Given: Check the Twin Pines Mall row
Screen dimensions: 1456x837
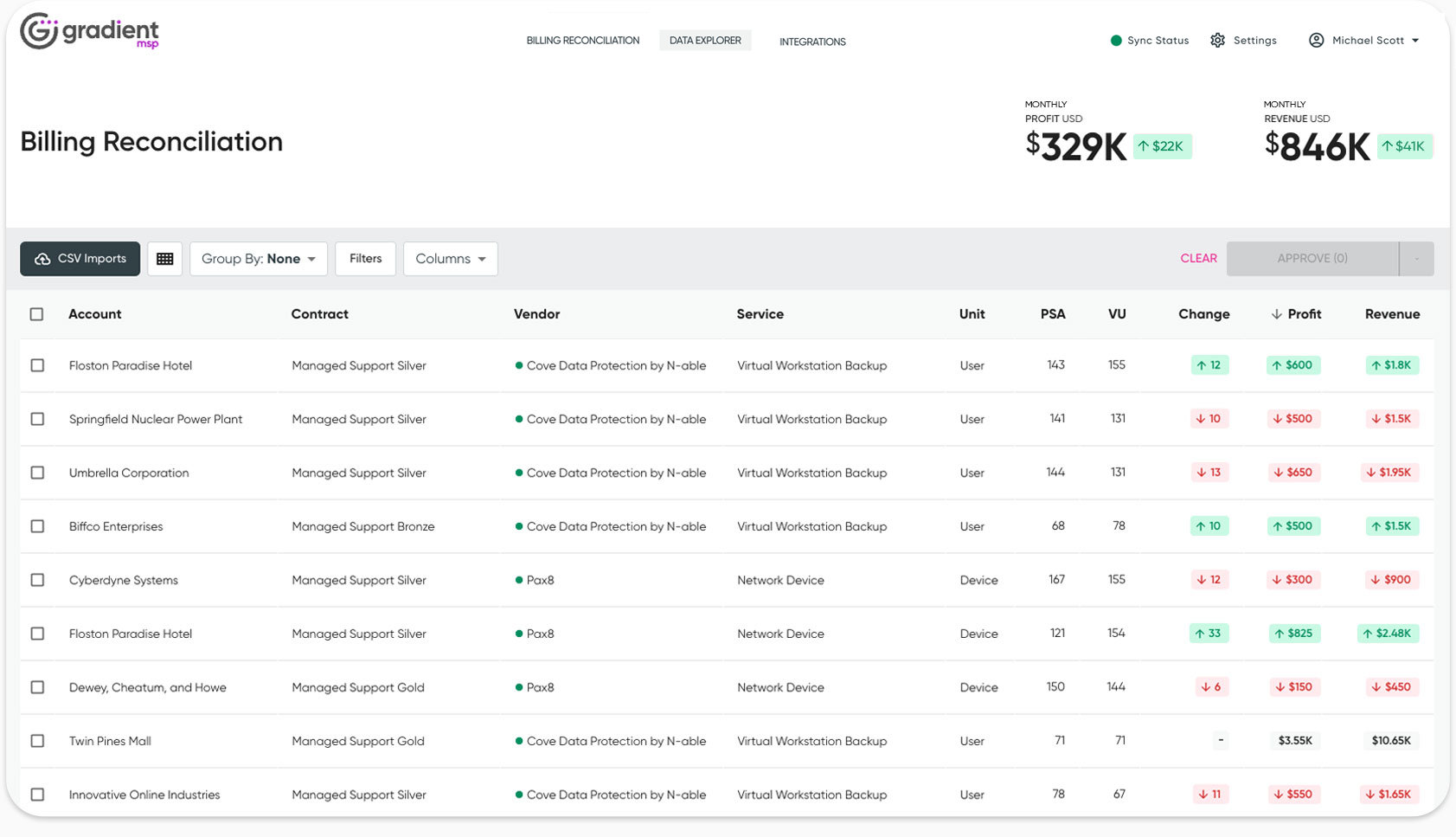Looking at the screenshot, I should click(37, 741).
